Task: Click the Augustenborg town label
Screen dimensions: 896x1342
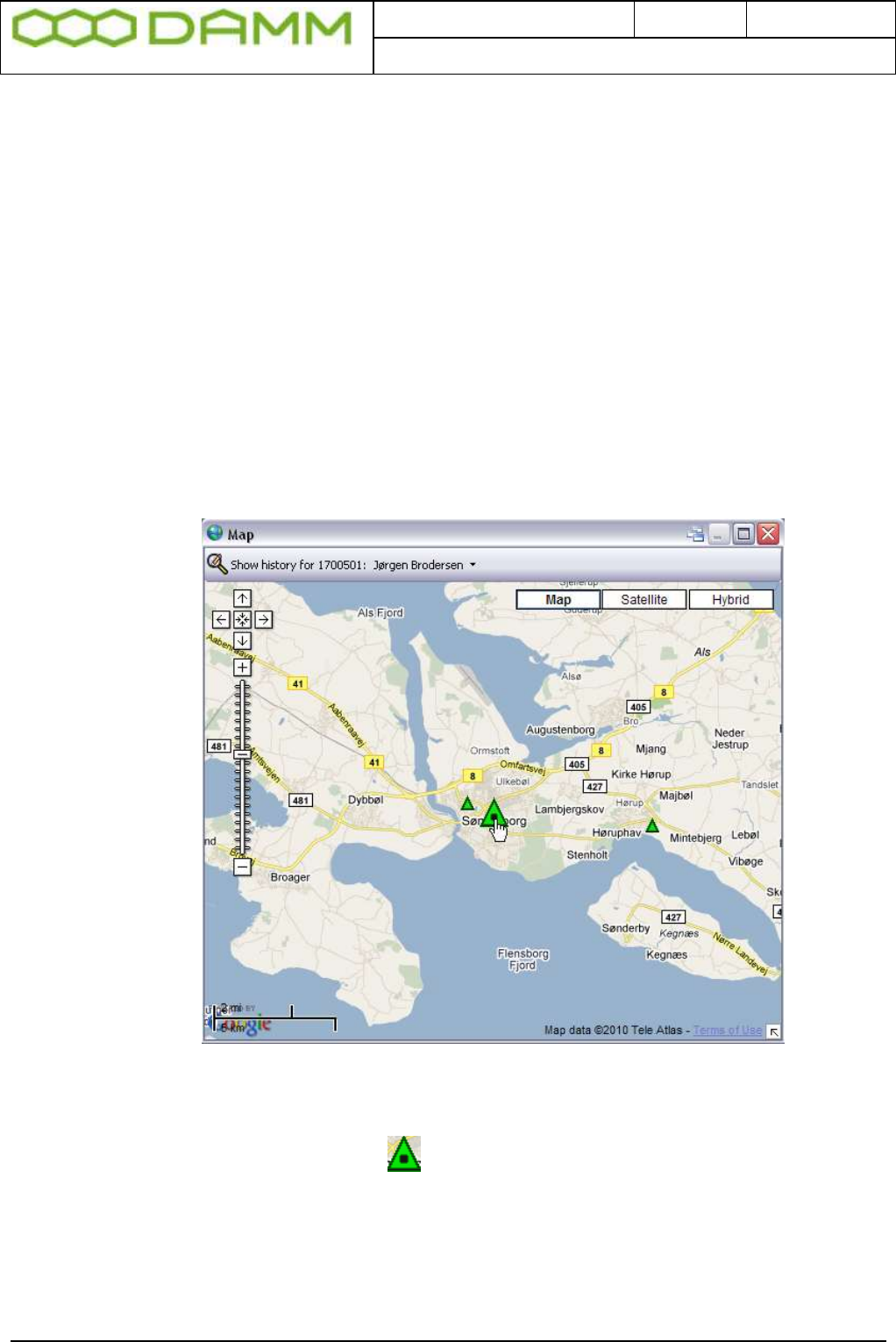Action: pos(560,730)
